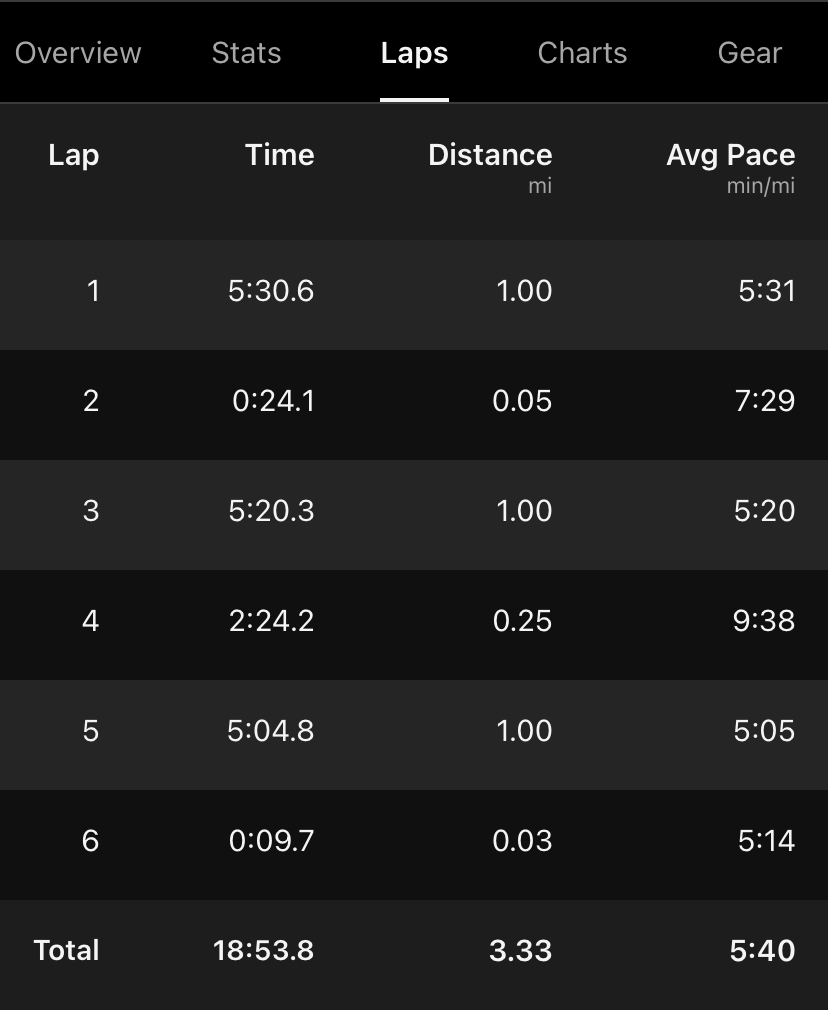This screenshot has width=828, height=1010.
Task: Tap the 0.05 distance in lap 2
Action: tap(522, 401)
